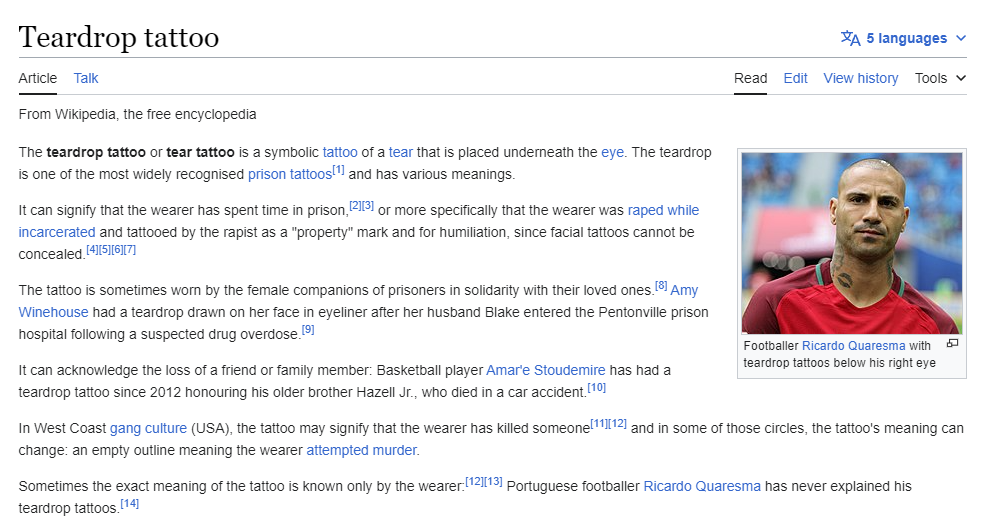Jump to citation [7]
The image size is (989, 529).
click(130, 250)
